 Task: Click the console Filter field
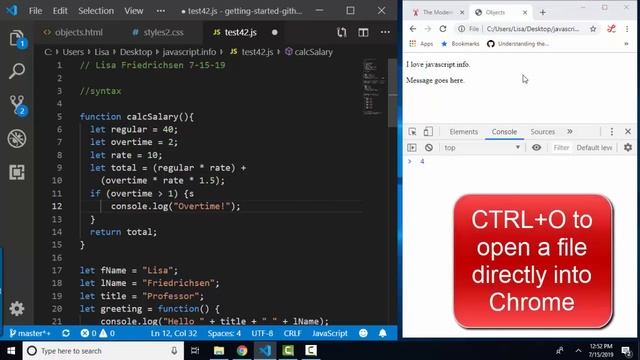click(x=561, y=148)
